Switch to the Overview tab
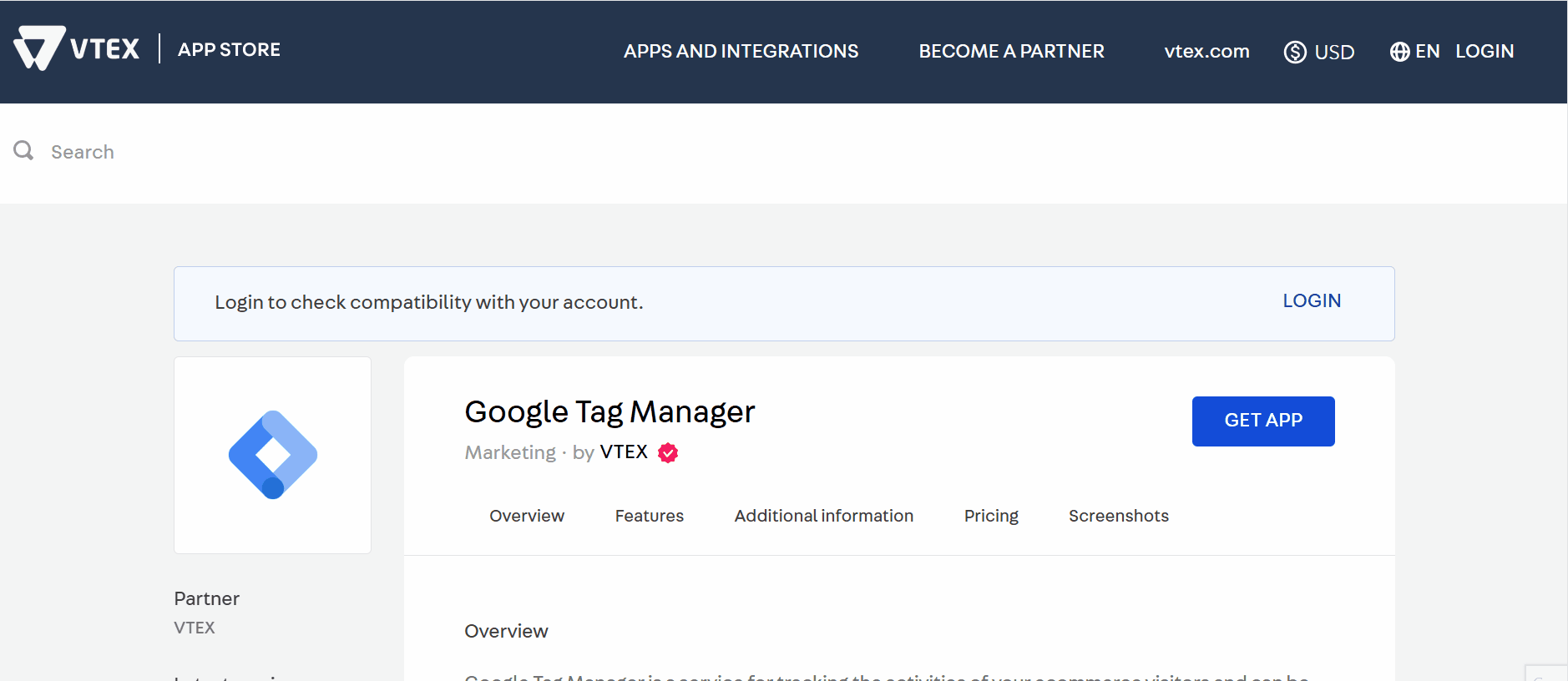Viewport: 1568px width, 681px height. point(527,516)
